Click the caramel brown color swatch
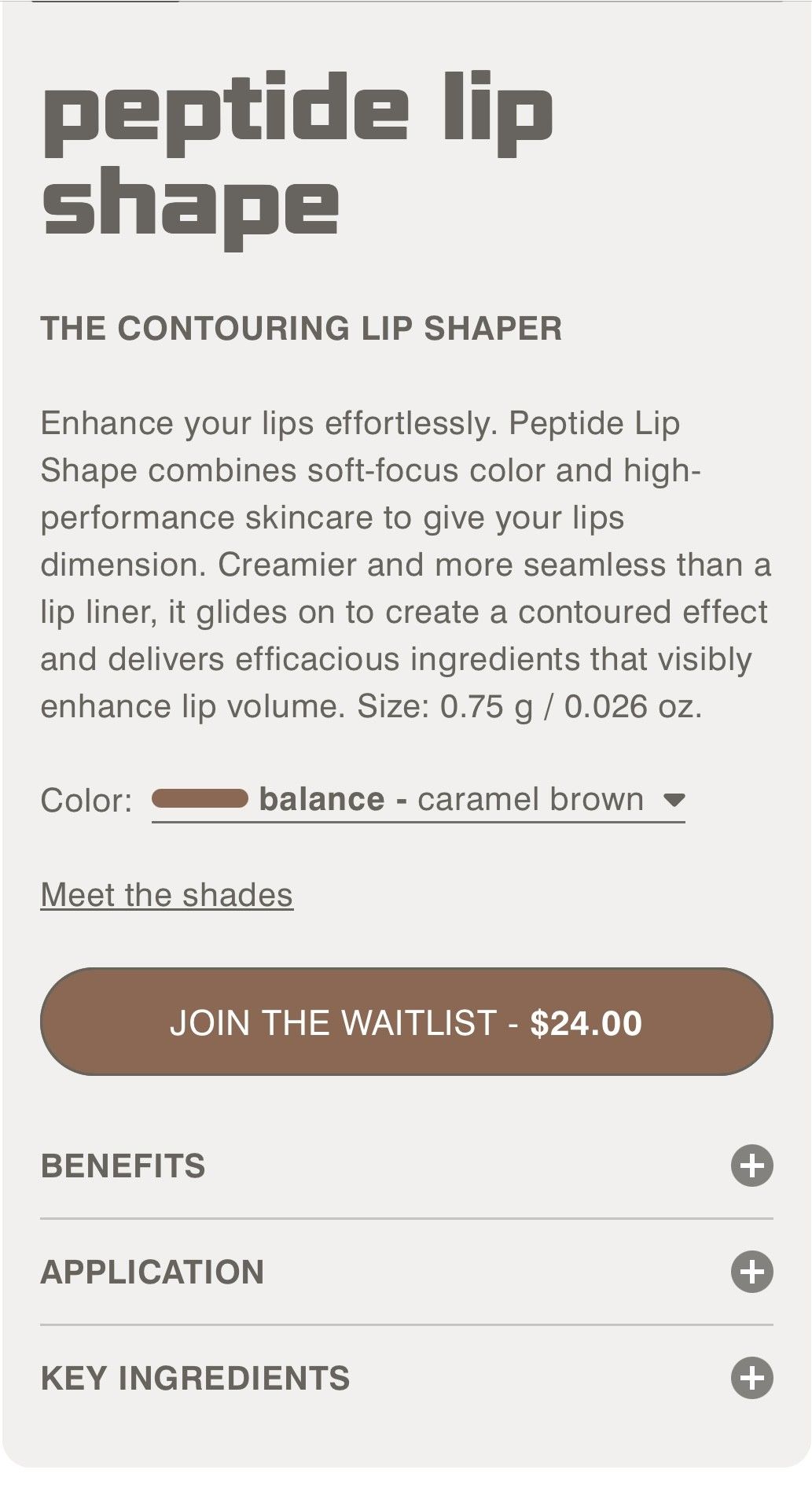The width and height of the screenshot is (812, 1499). (200, 799)
